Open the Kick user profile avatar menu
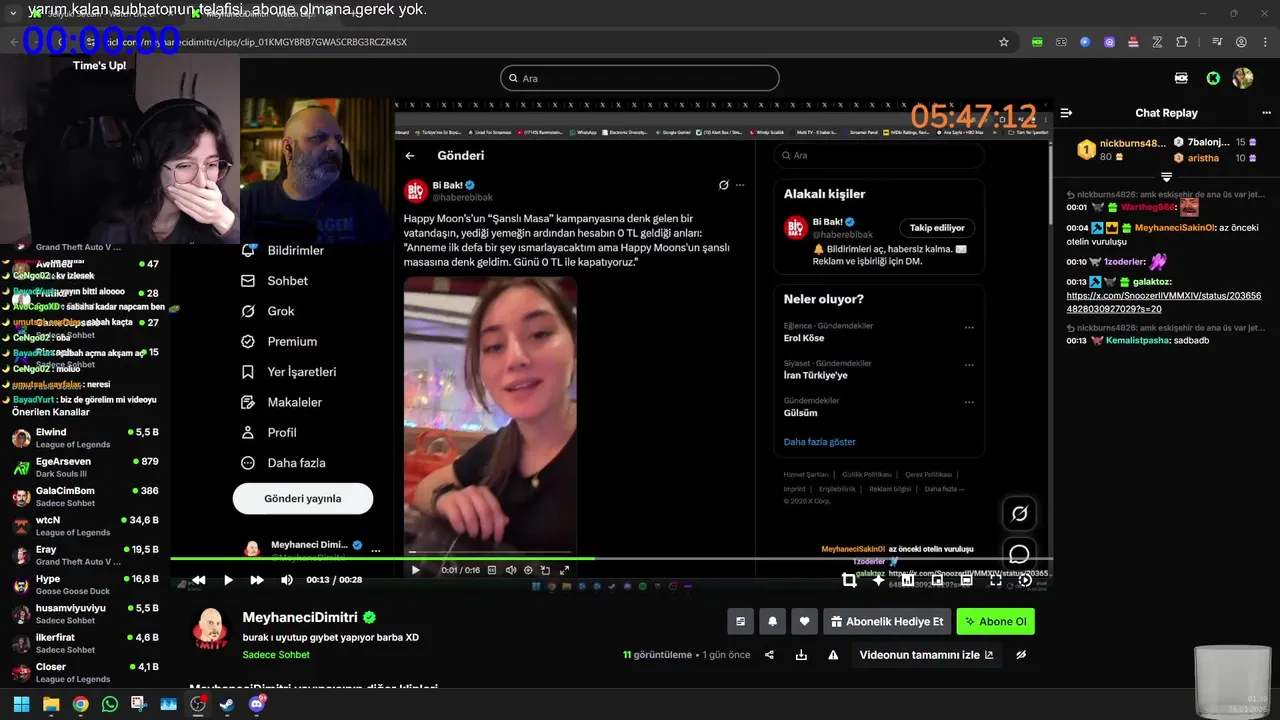The image size is (1280, 720). [x=1243, y=78]
